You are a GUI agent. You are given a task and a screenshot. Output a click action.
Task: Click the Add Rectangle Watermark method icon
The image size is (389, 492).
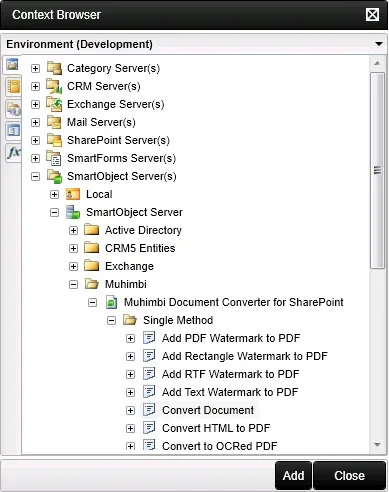click(x=149, y=356)
